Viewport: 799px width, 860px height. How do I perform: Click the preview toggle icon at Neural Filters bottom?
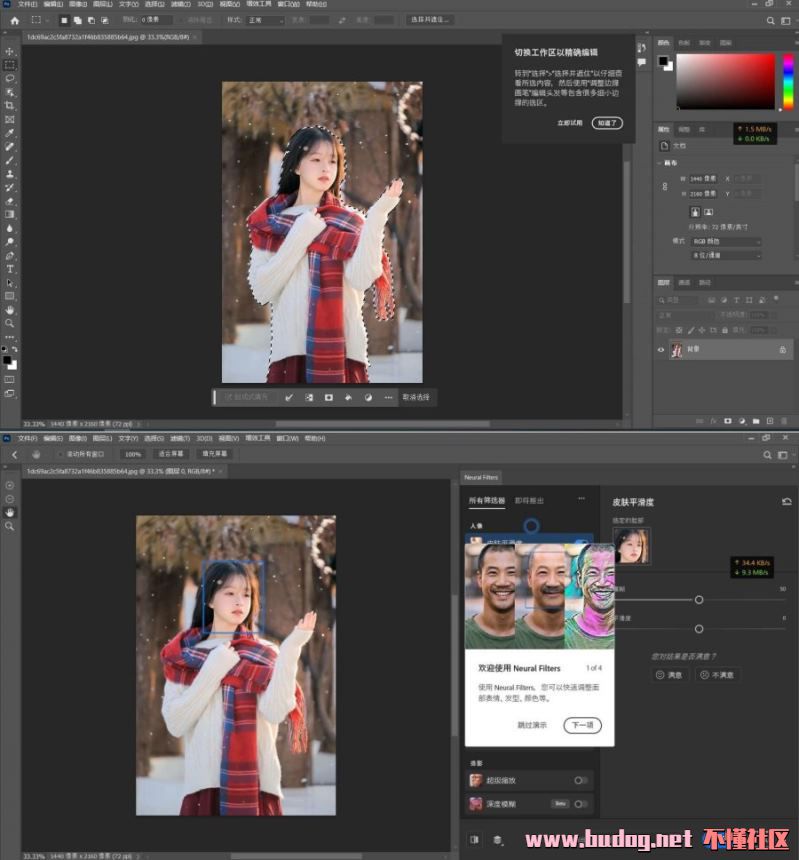[x=474, y=840]
